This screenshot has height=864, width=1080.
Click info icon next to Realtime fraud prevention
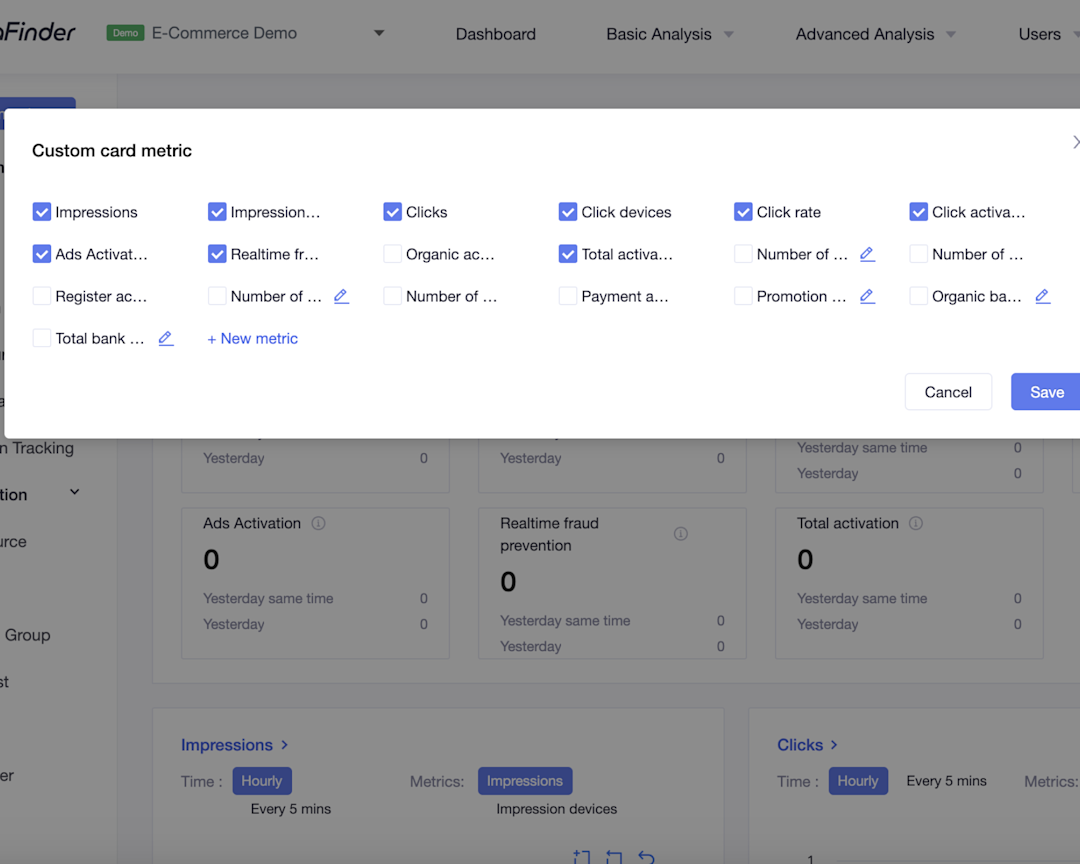click(681, 534)
